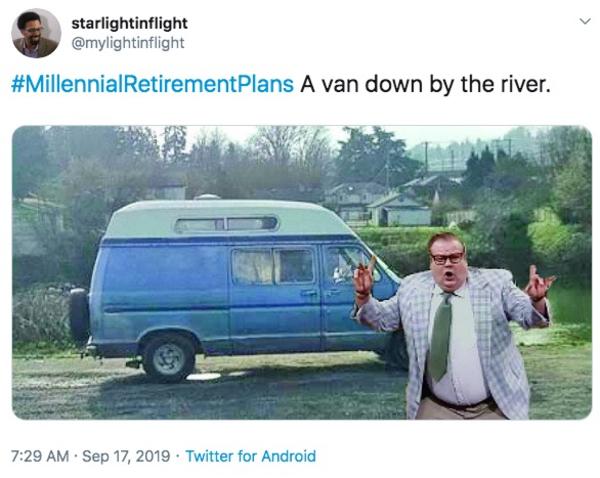The image size is (600, 478).
Task: Click the man's black glasses in photo
Action: tap(447, 258)
